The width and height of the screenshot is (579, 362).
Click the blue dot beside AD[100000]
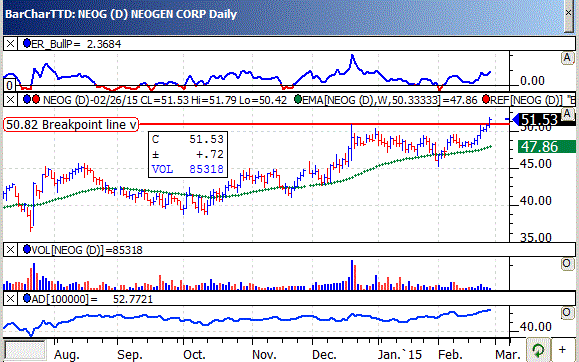(x=27, y=298)
